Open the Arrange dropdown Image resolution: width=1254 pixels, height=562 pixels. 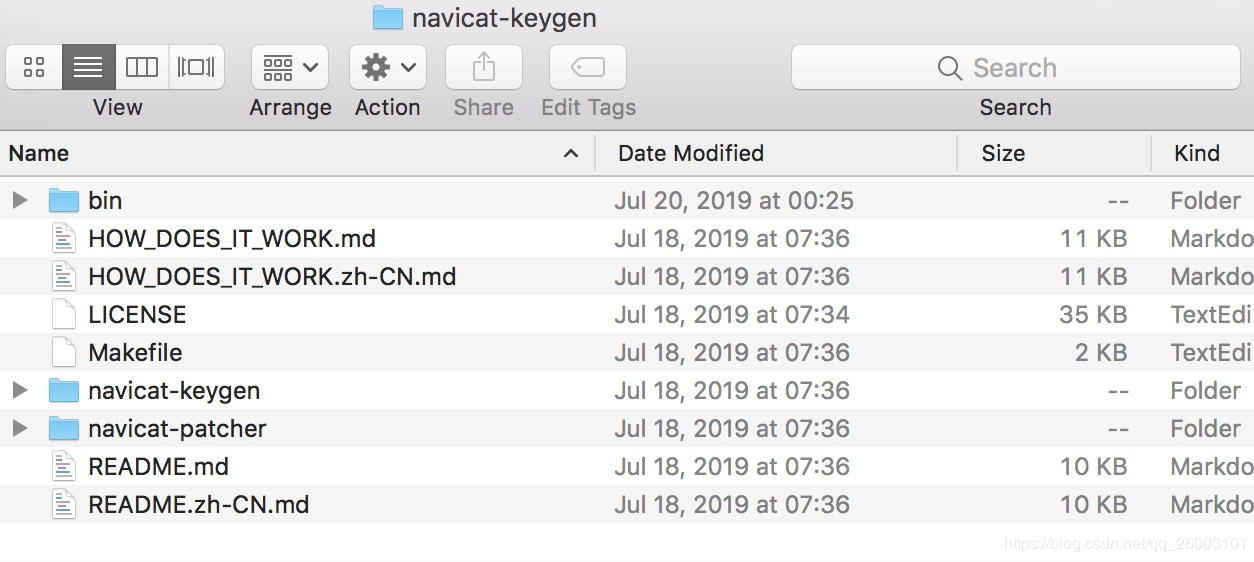click(x=290, y=67)
